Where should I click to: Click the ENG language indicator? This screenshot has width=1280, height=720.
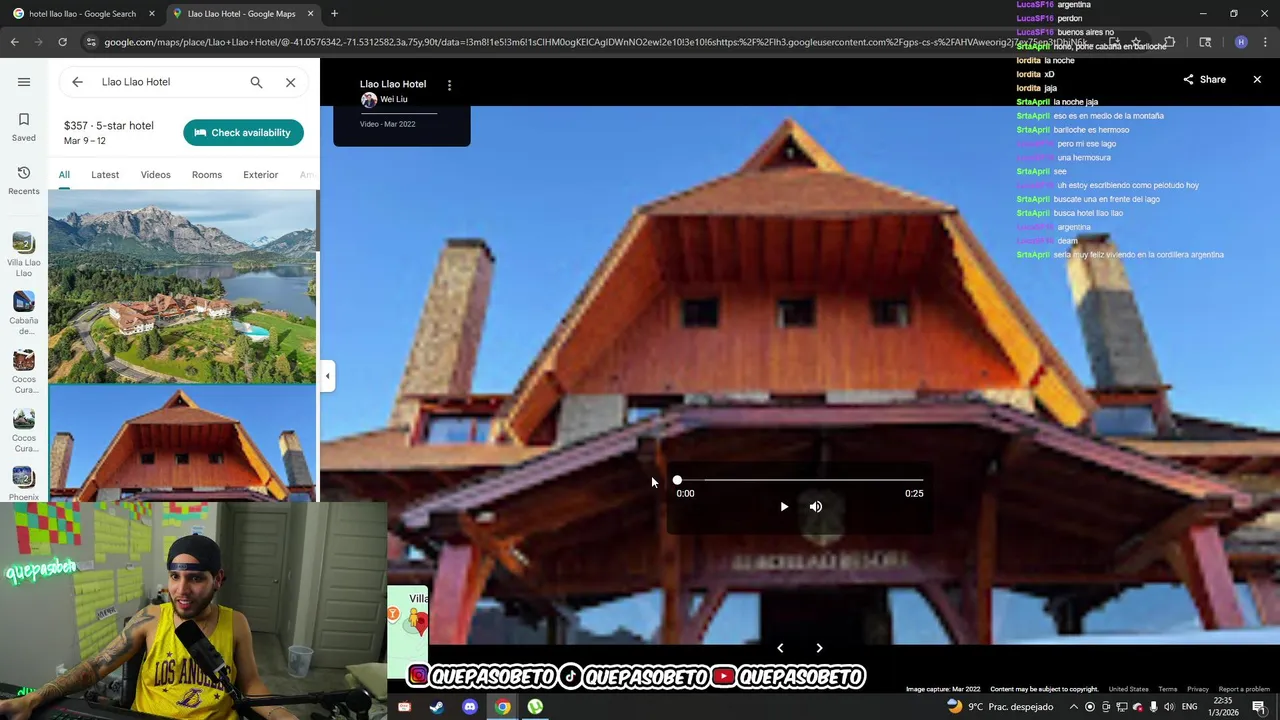(1189, 707)
